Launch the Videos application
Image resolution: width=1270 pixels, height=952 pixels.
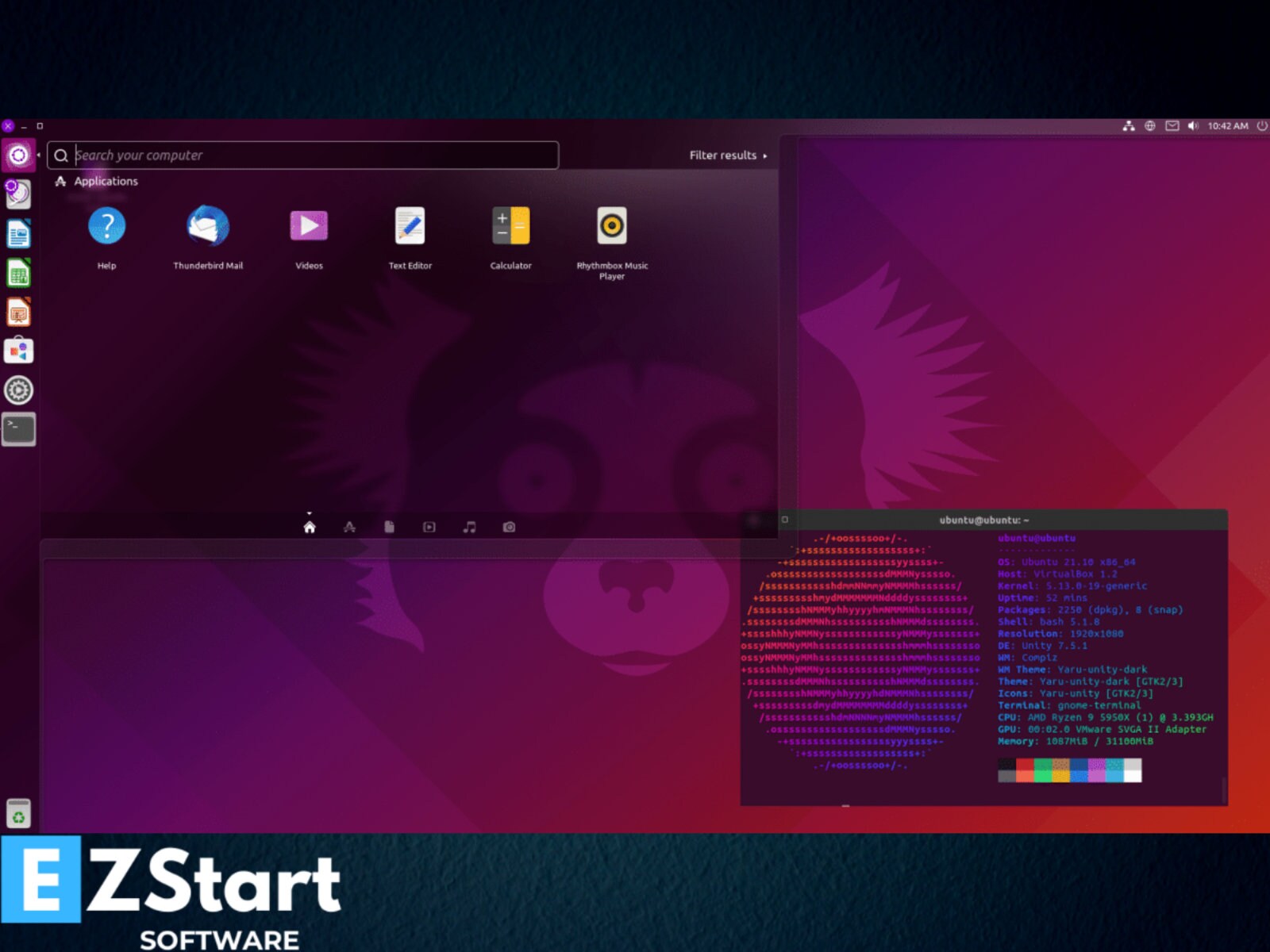pos(309,226)
